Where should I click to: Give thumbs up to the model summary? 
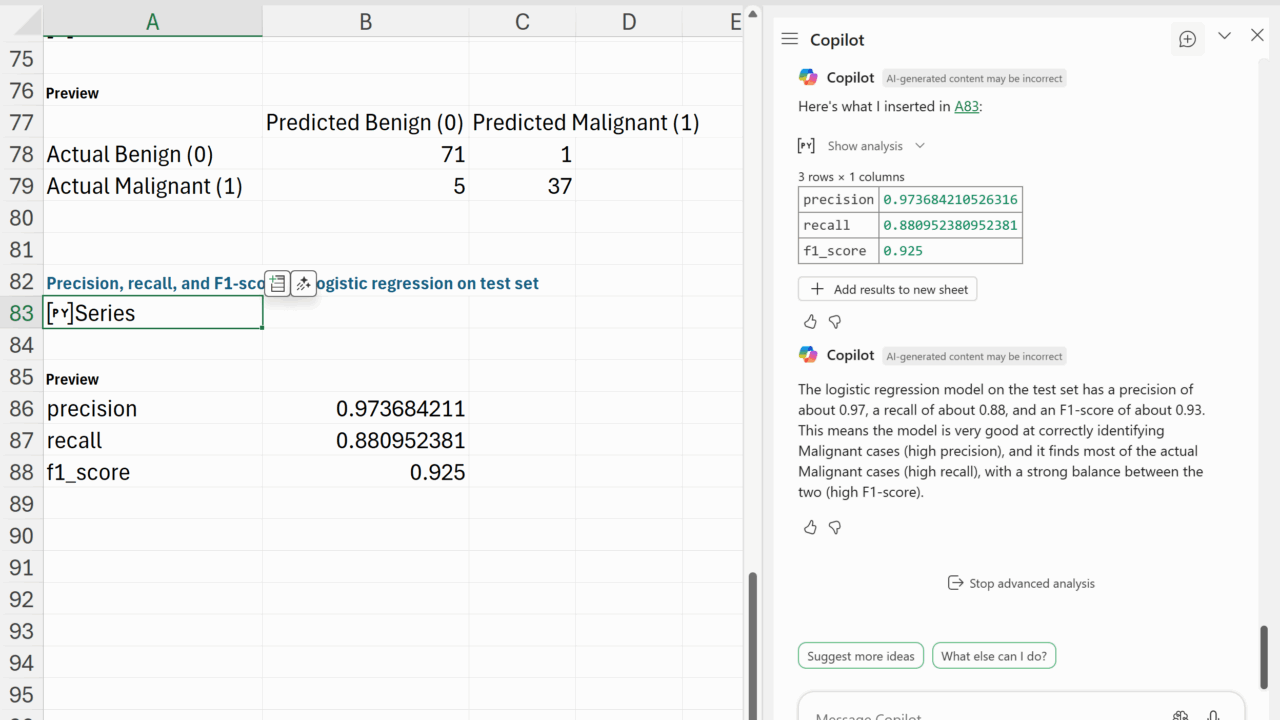(810, 527)
